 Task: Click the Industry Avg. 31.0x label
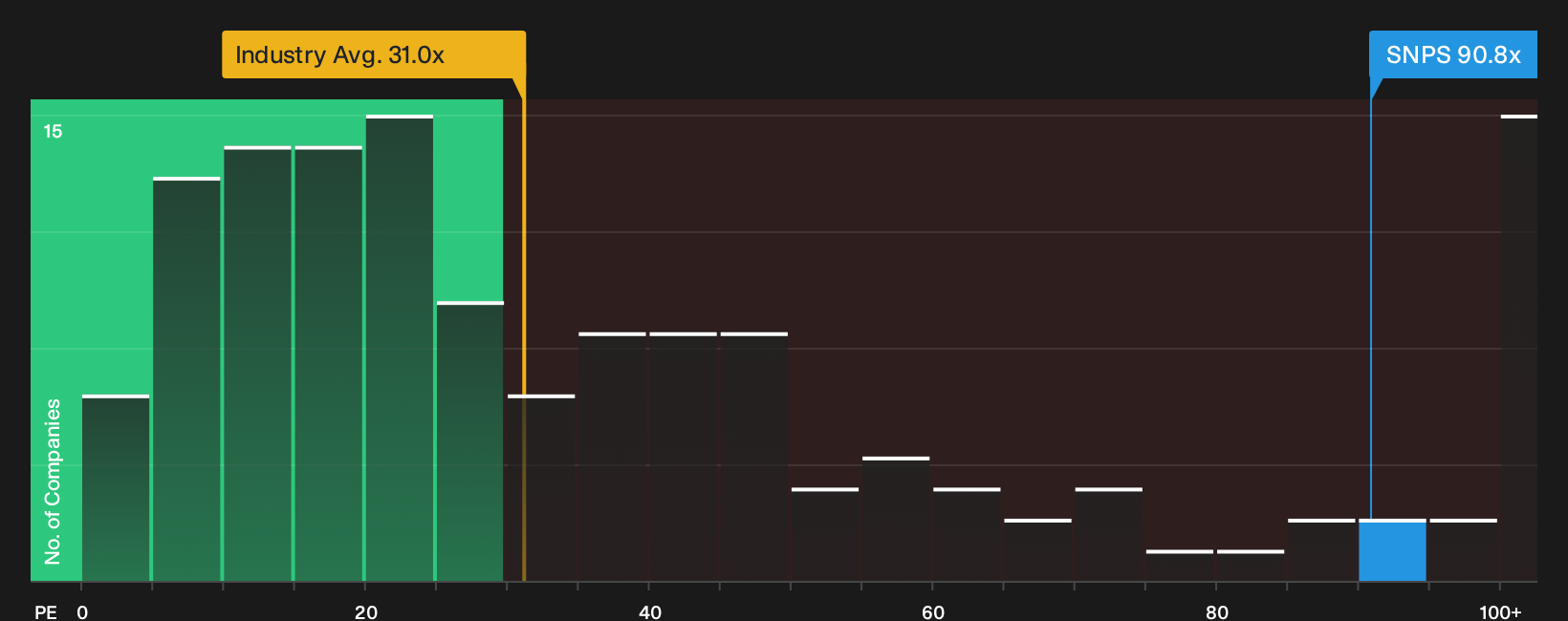coord(374,54)
